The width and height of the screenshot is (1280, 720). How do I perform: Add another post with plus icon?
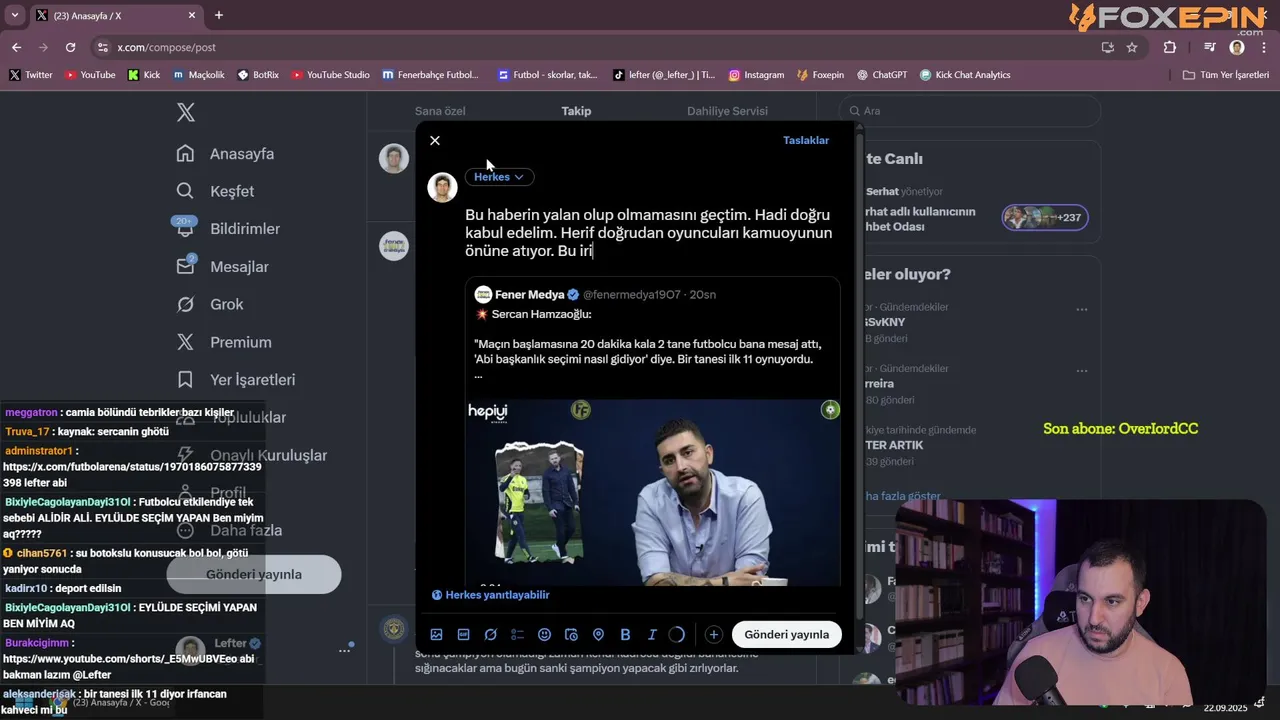coord(713,634)
